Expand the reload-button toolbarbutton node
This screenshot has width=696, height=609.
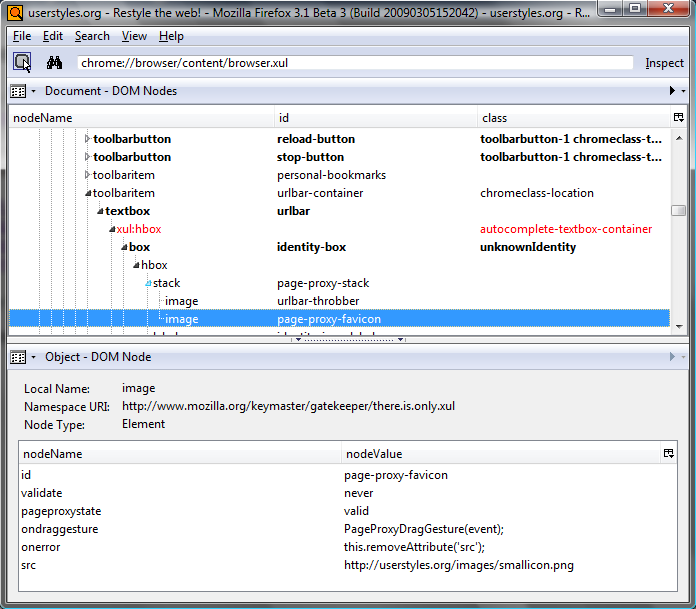point(87,139)
